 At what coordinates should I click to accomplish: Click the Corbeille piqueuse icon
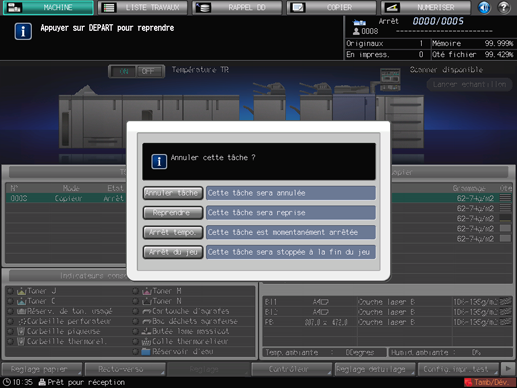[x=21, y=332]
